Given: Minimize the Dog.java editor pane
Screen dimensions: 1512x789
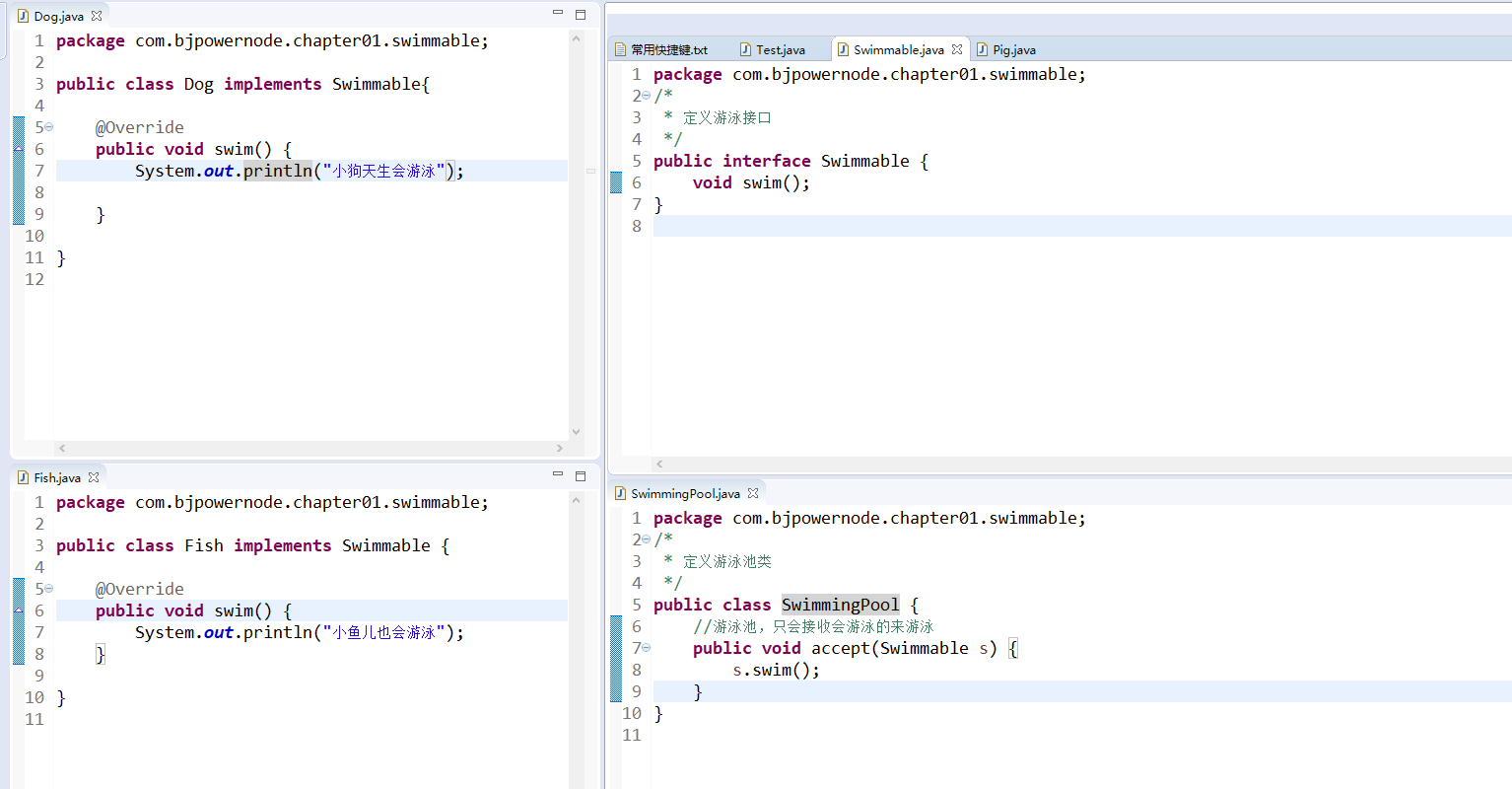Looking at the screenshot, I should 558,14.
